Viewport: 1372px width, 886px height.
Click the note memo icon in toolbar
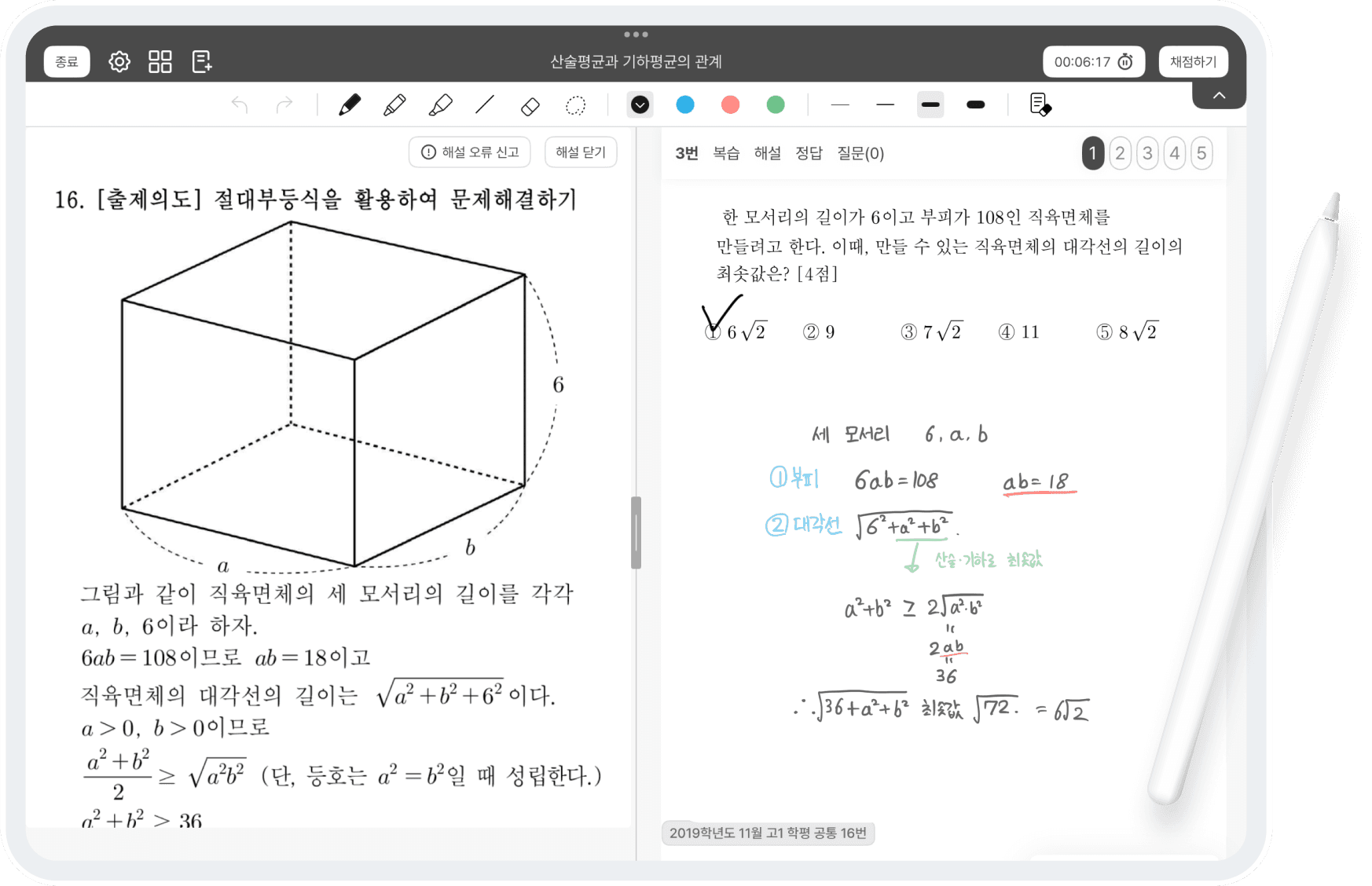1040,104
